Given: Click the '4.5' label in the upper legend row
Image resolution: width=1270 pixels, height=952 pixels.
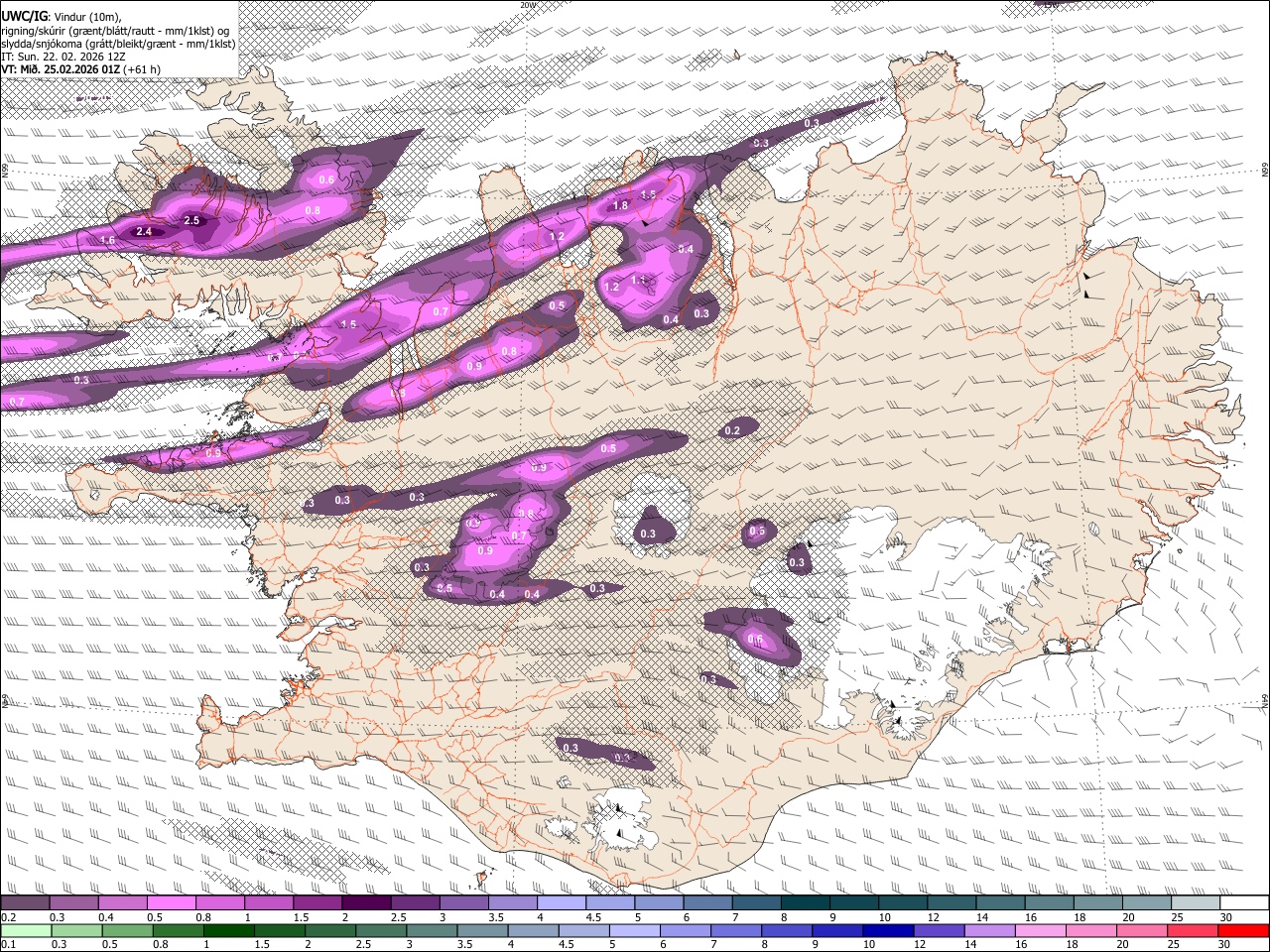Looking at the screenshot, I should [x=593, y=917].
